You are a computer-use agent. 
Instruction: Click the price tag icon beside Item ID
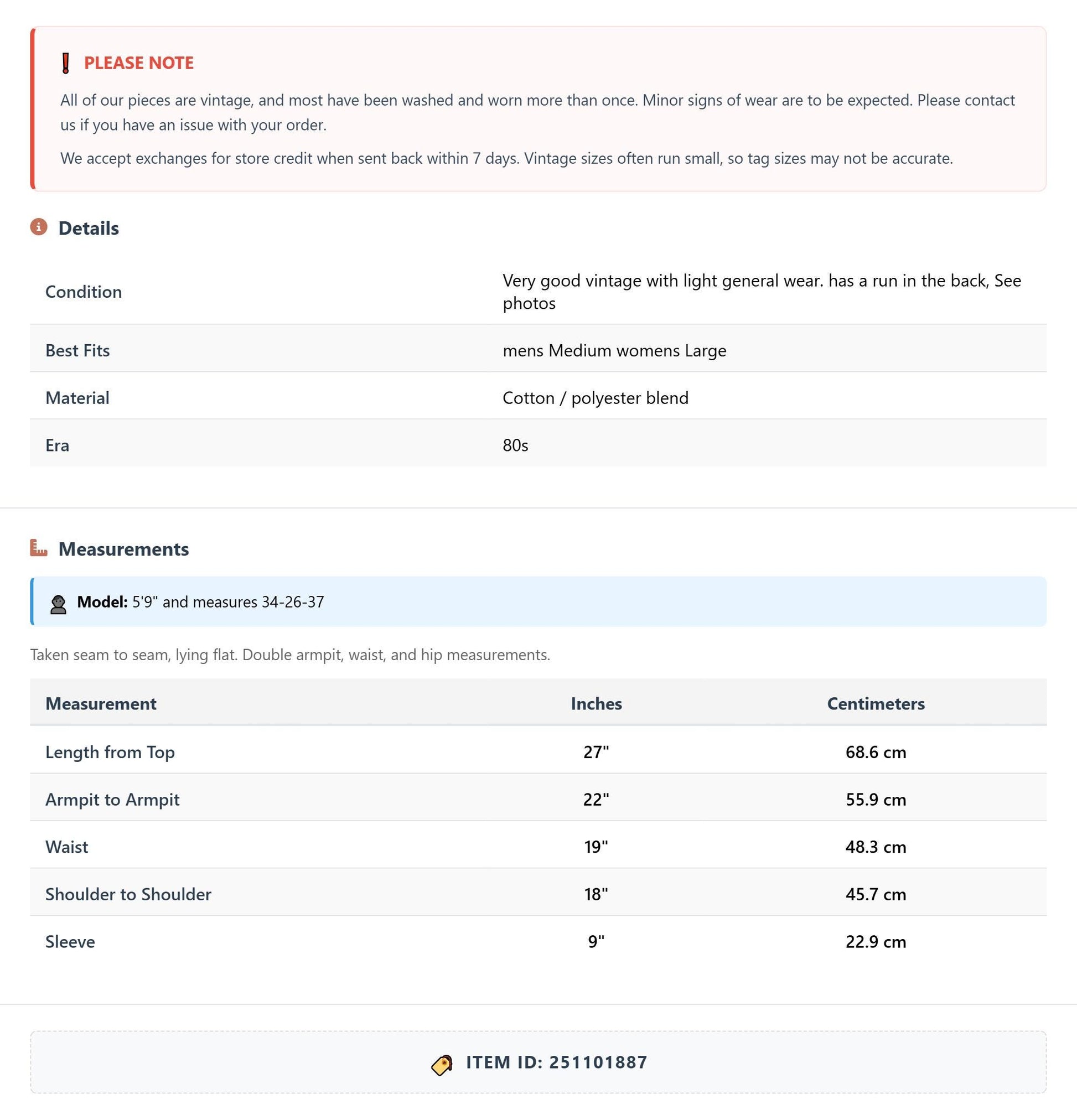[442, 1065]
